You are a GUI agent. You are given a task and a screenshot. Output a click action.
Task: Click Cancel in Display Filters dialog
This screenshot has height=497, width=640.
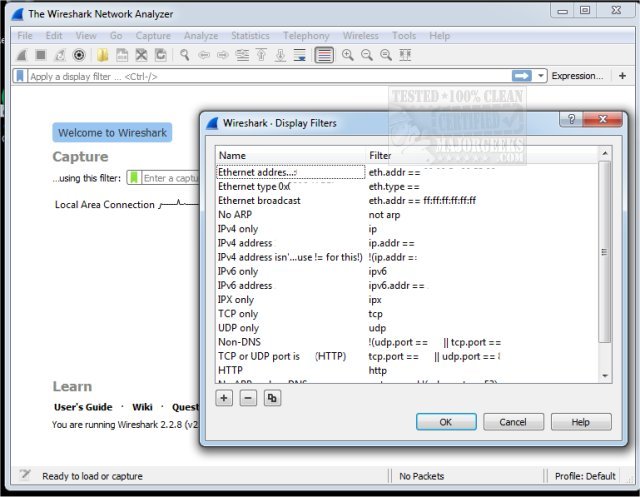click(x=513, y=422)
